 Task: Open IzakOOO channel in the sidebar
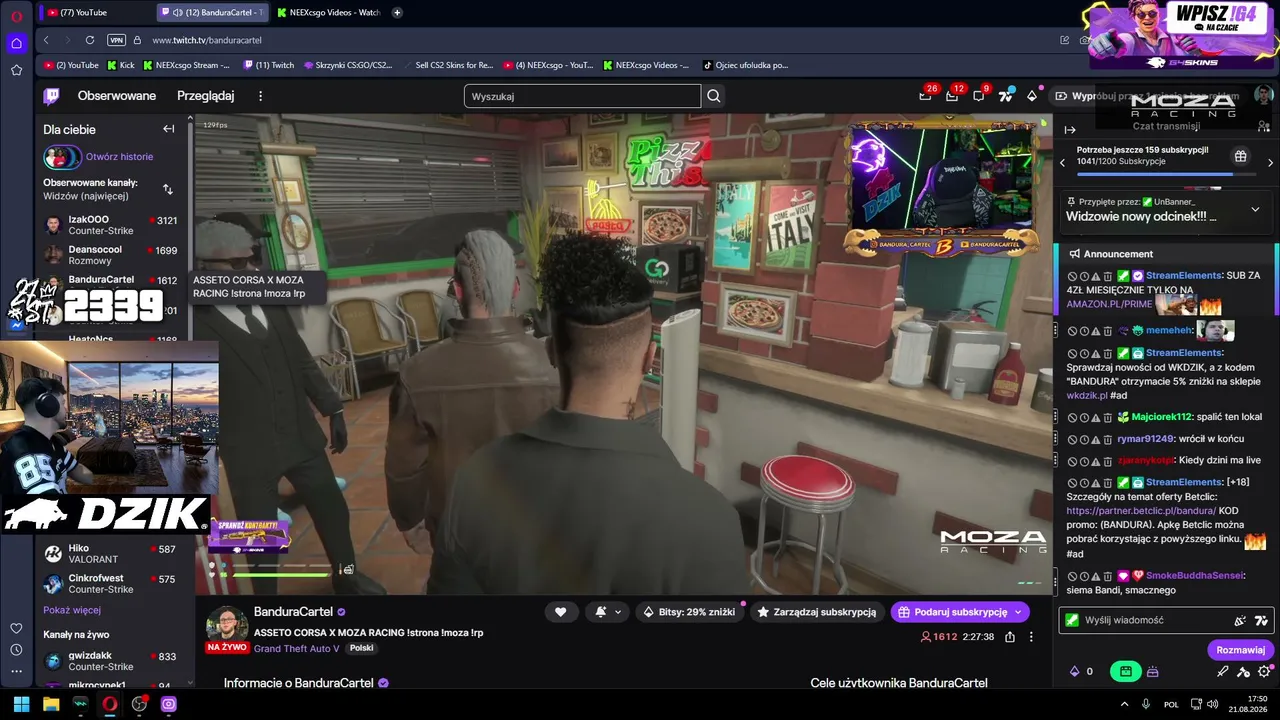(110, 225)
